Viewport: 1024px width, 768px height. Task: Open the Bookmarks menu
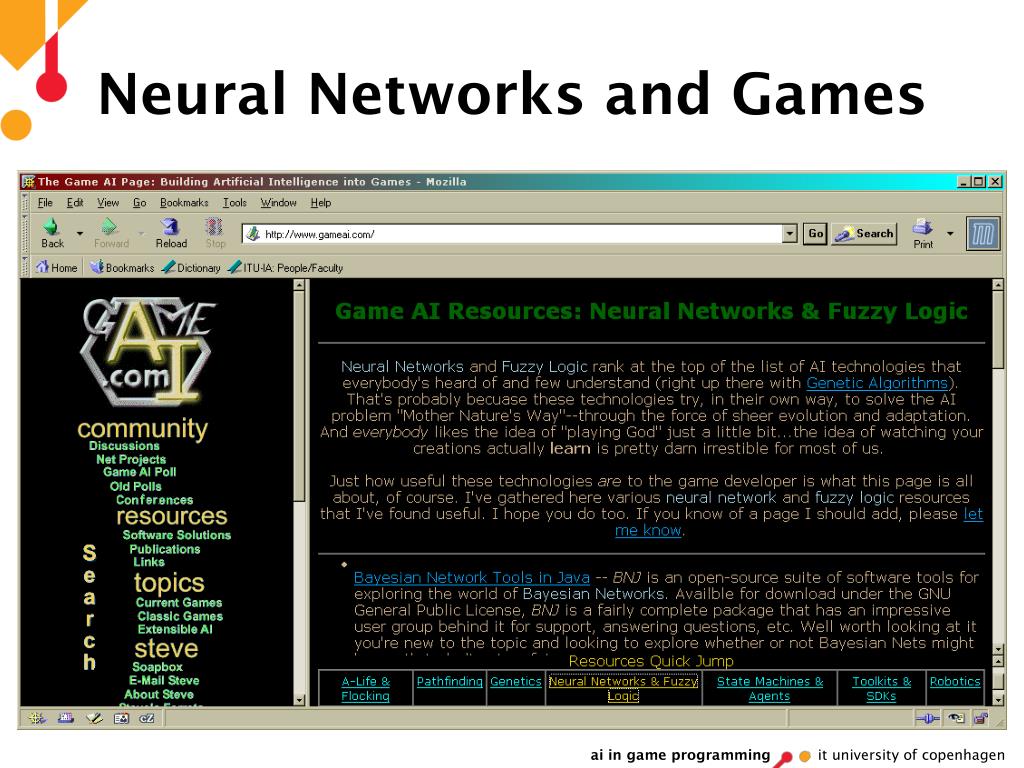pos(184,202)
